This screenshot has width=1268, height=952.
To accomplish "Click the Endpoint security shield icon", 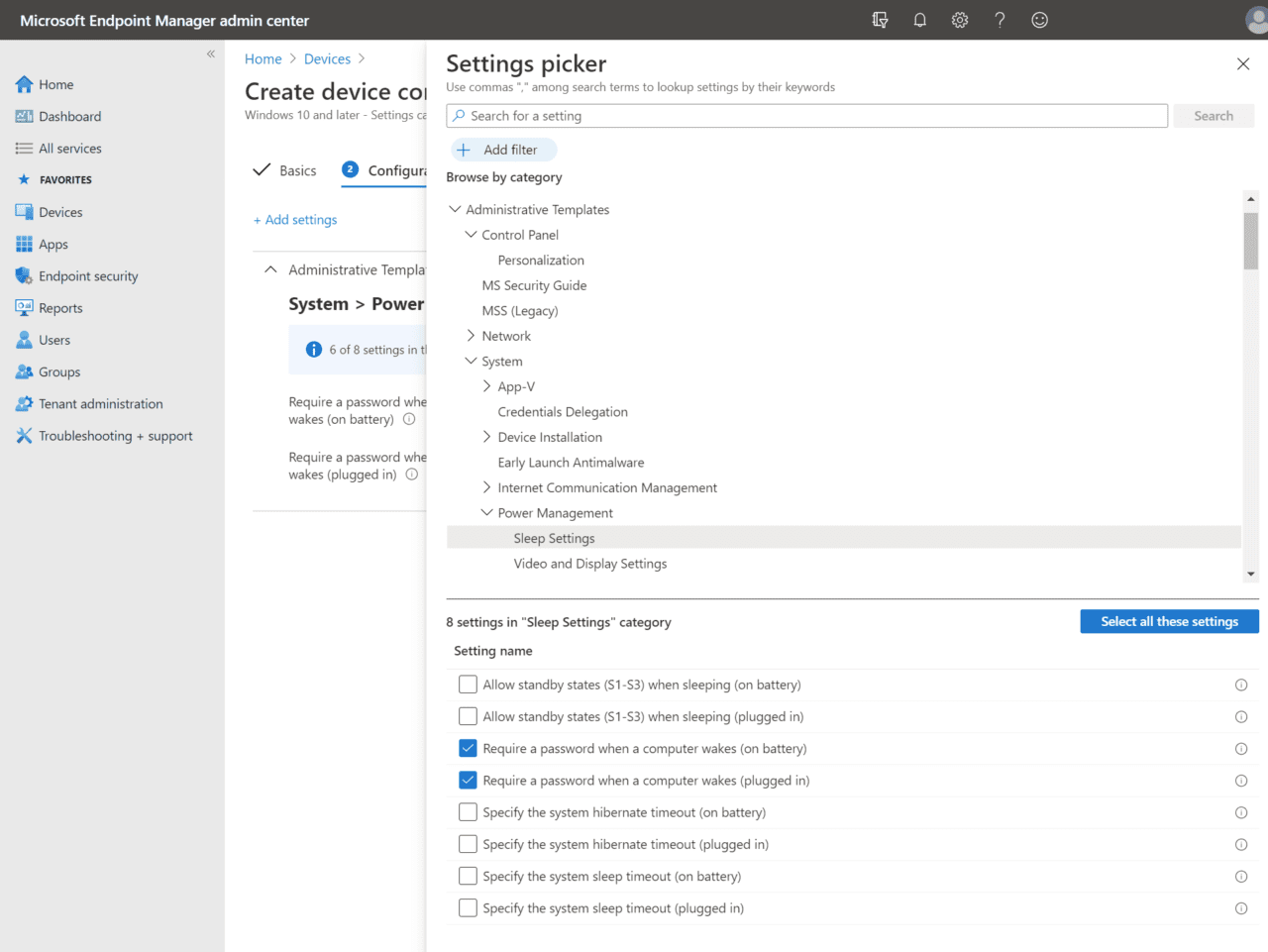I will [x=24, y=275].
